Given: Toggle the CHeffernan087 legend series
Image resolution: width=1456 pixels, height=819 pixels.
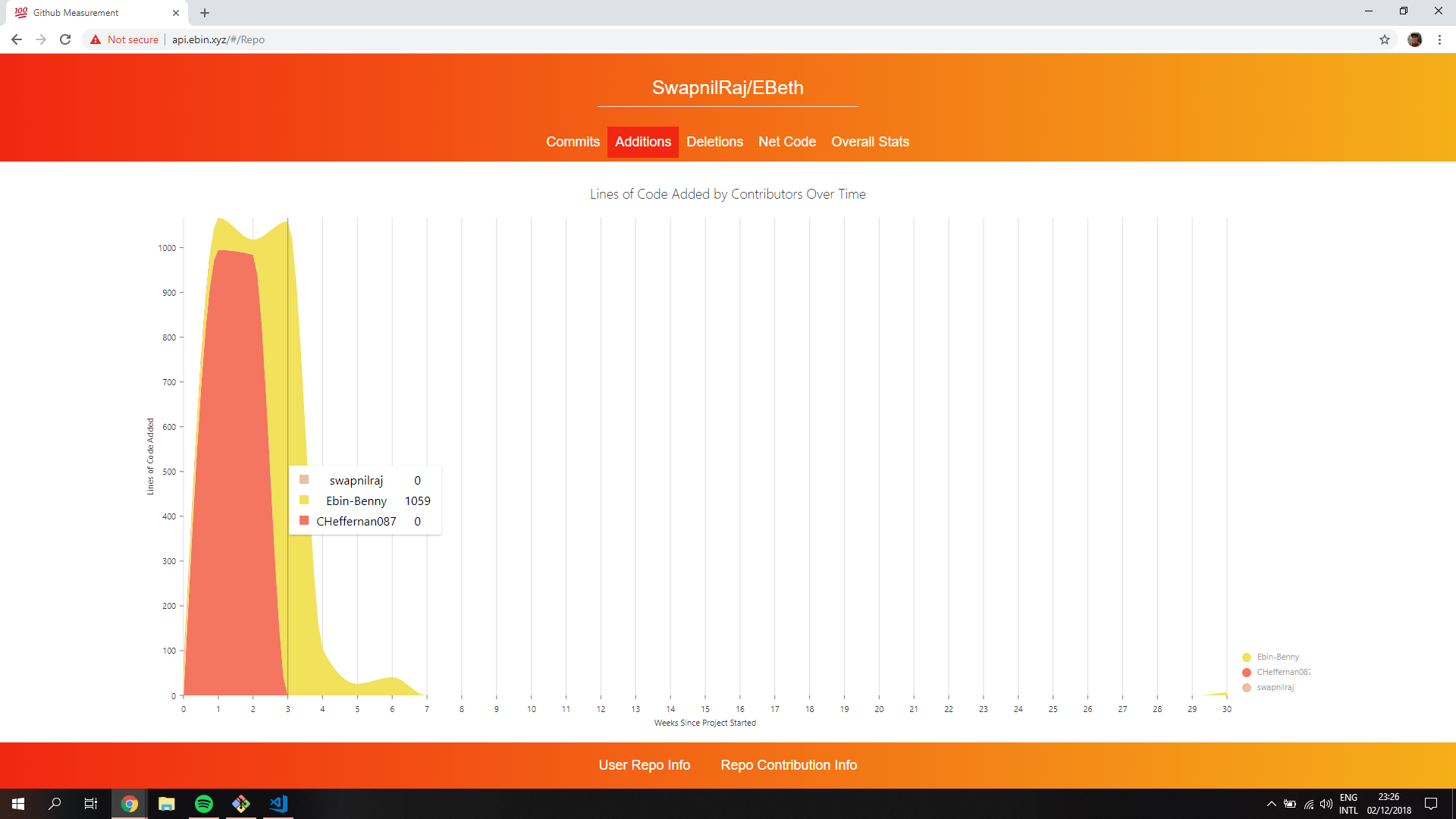Looking at the screenshot, I should 1282,673.
